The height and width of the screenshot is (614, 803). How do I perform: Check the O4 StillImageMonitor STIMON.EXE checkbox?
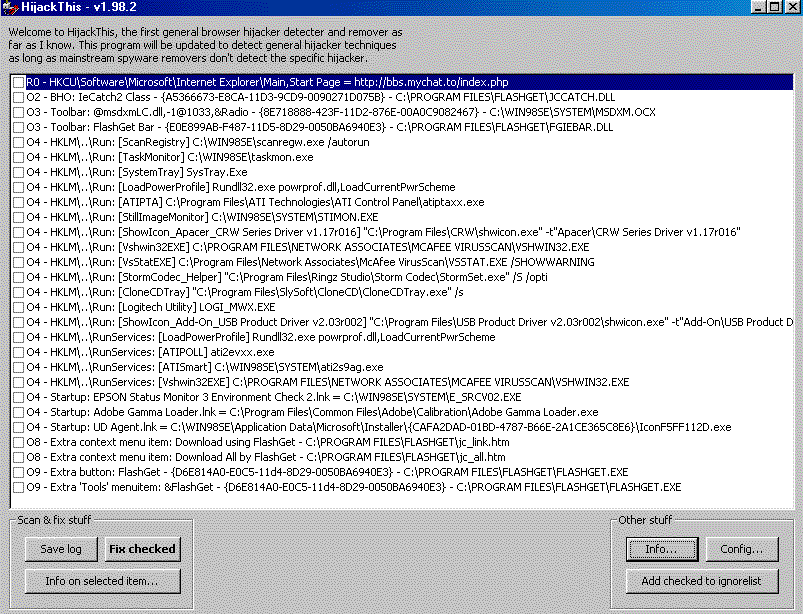pyautogui.click(x=18, y=217)
